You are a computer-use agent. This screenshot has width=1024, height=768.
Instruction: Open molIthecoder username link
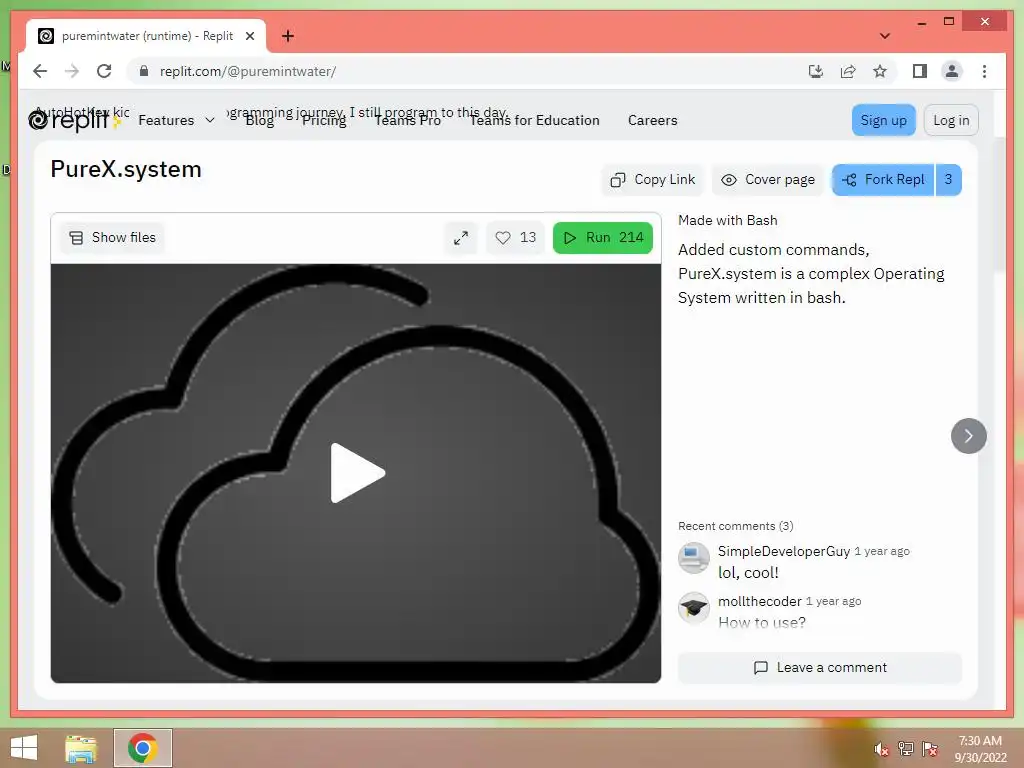pos(760,601)
